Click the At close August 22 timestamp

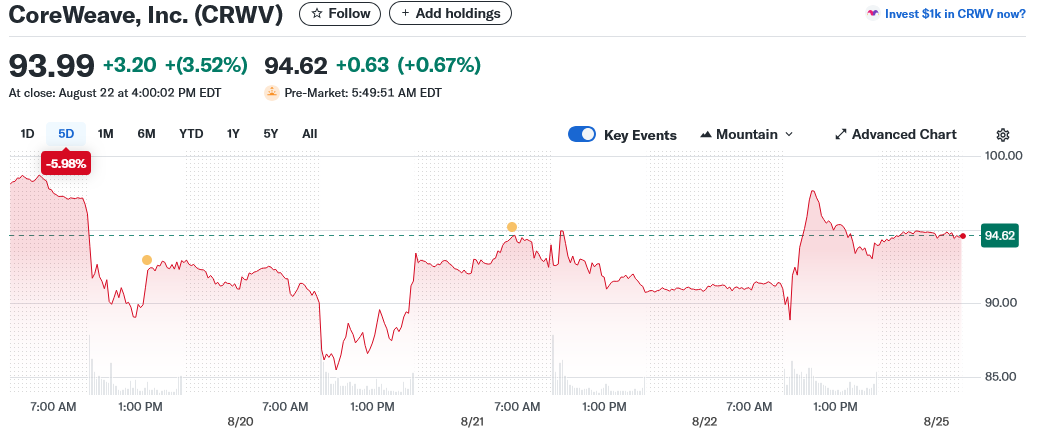point(115,93)
